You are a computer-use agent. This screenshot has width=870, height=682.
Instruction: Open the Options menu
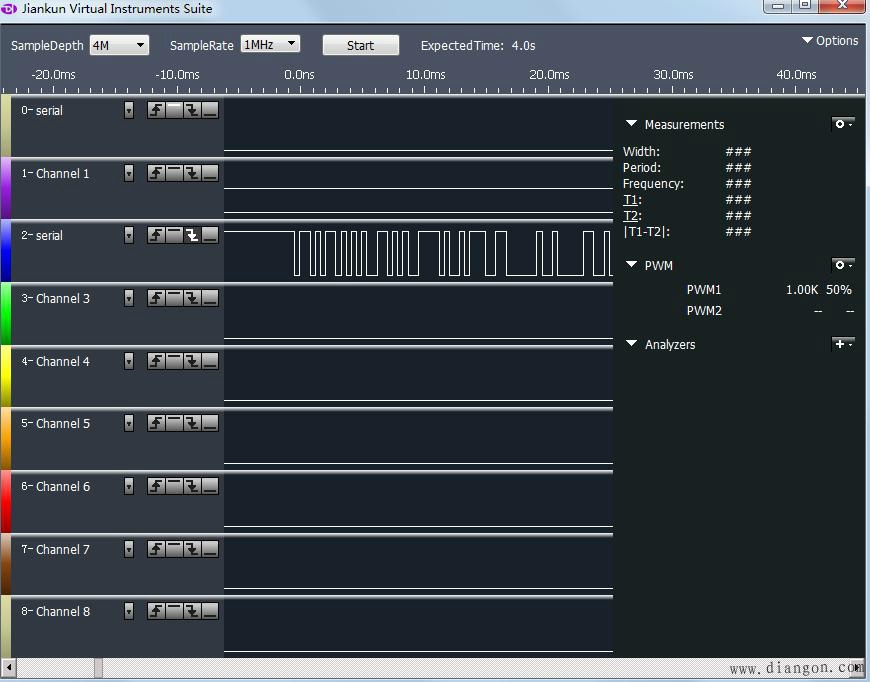coord(830,41)
